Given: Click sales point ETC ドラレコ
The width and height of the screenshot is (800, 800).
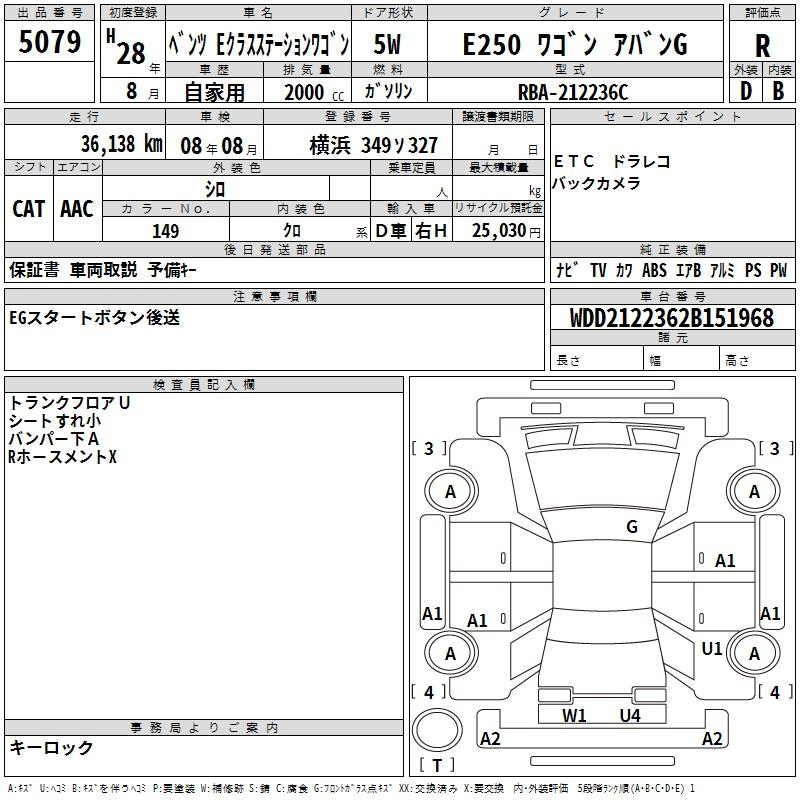Looking at the screenshot, I should click(612, 162).
